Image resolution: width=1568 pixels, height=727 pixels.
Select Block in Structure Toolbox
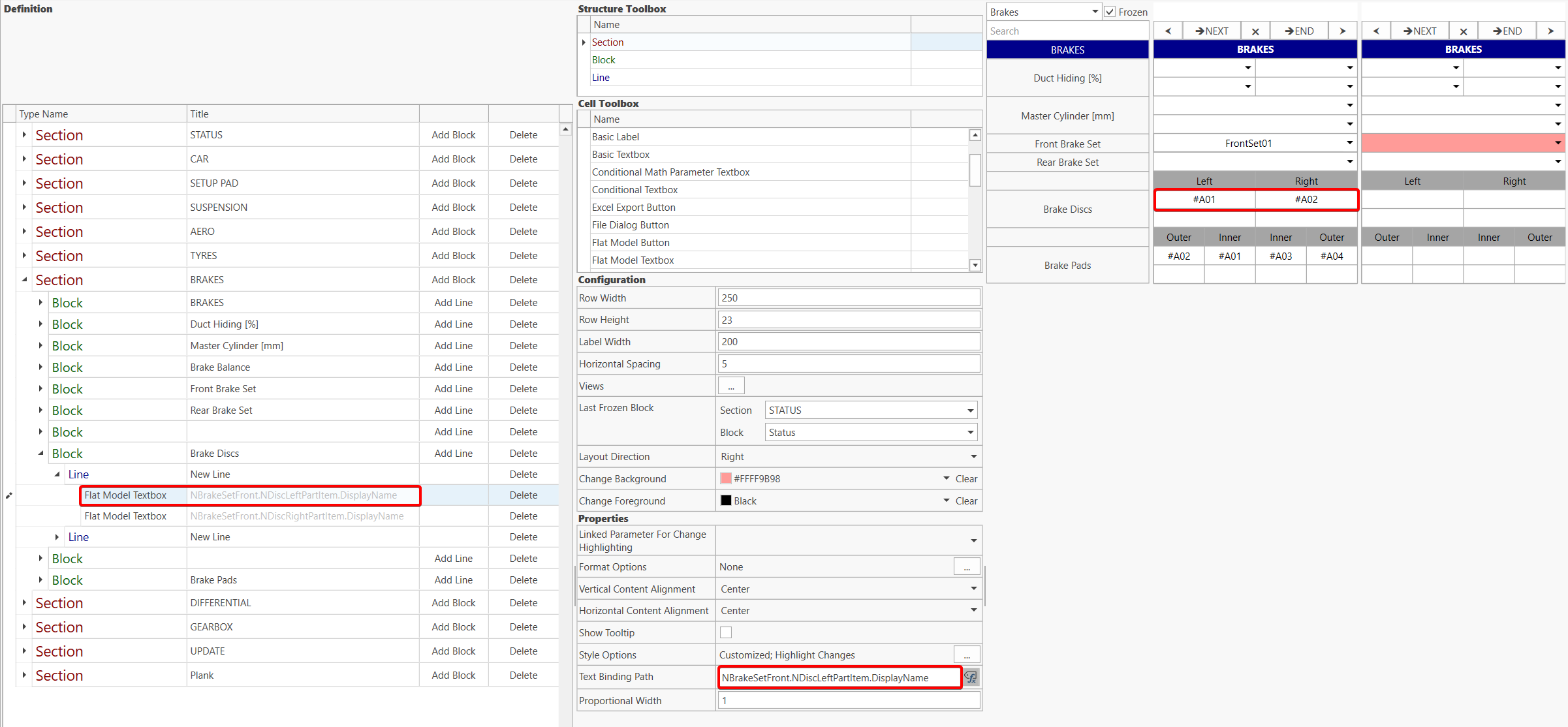(604, 60)
